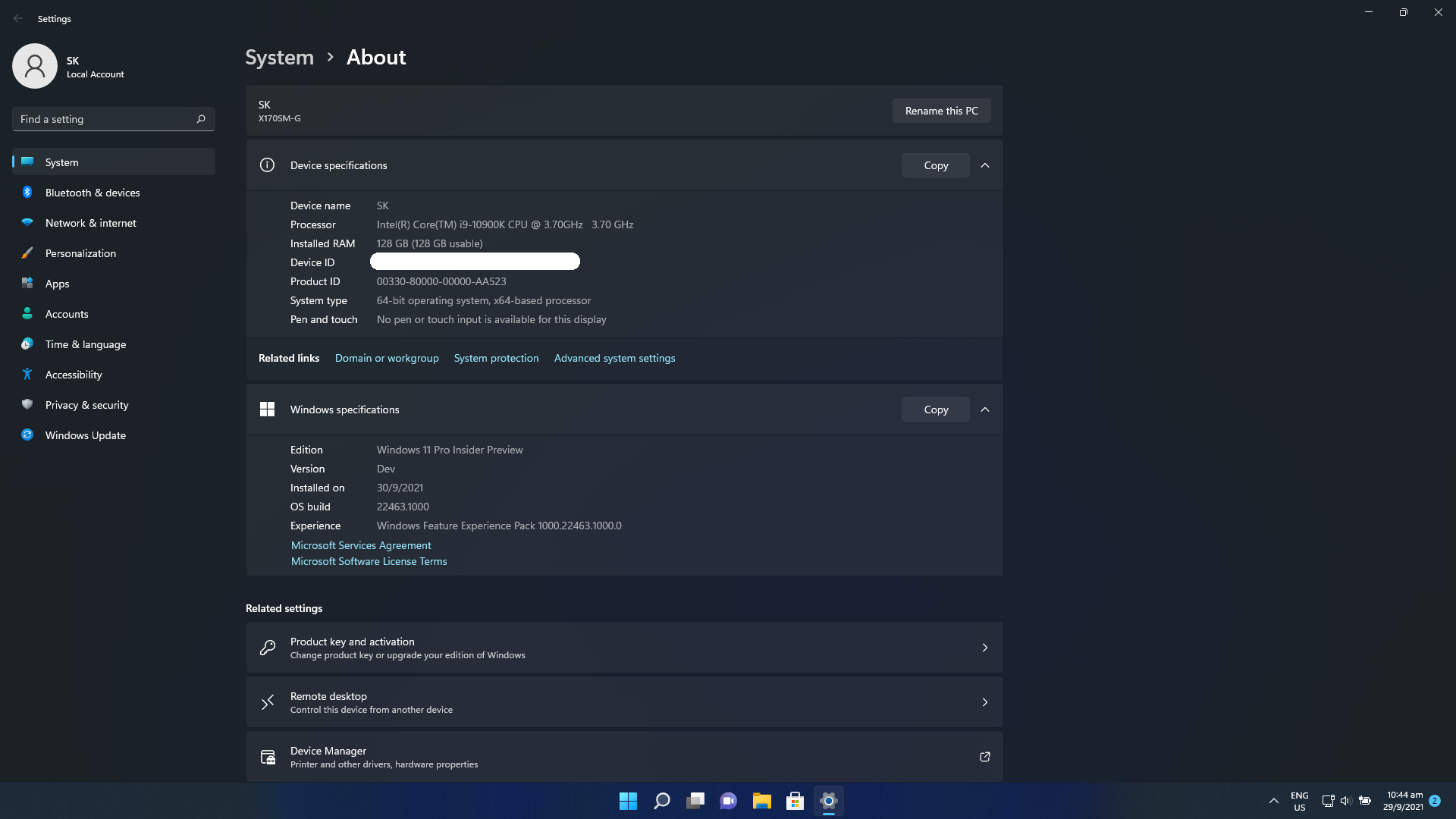This screenshot has height=819, width=1456.
Task: Copy the Windows specifications
Action: [x=936, y=409]
